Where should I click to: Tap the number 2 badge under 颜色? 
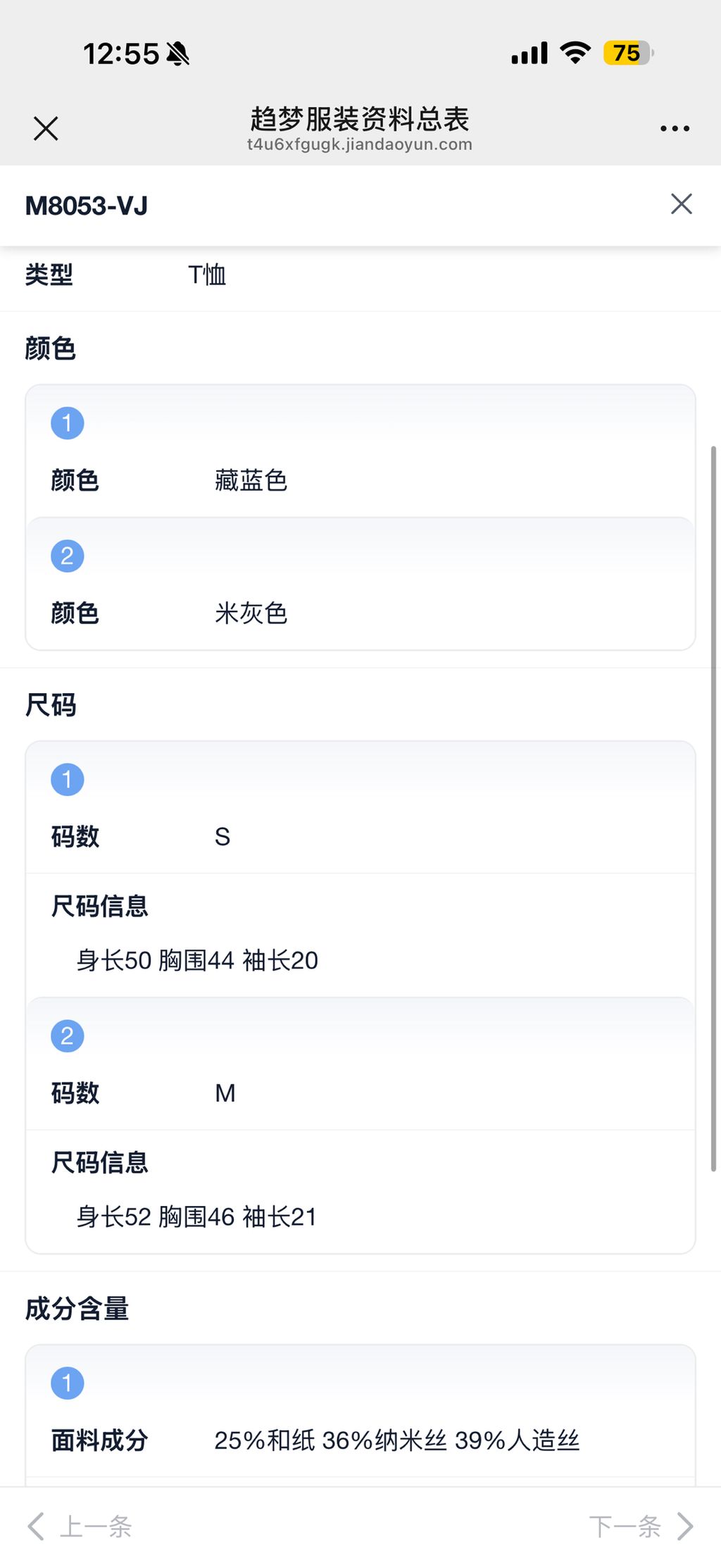click(x=68, y=556)
